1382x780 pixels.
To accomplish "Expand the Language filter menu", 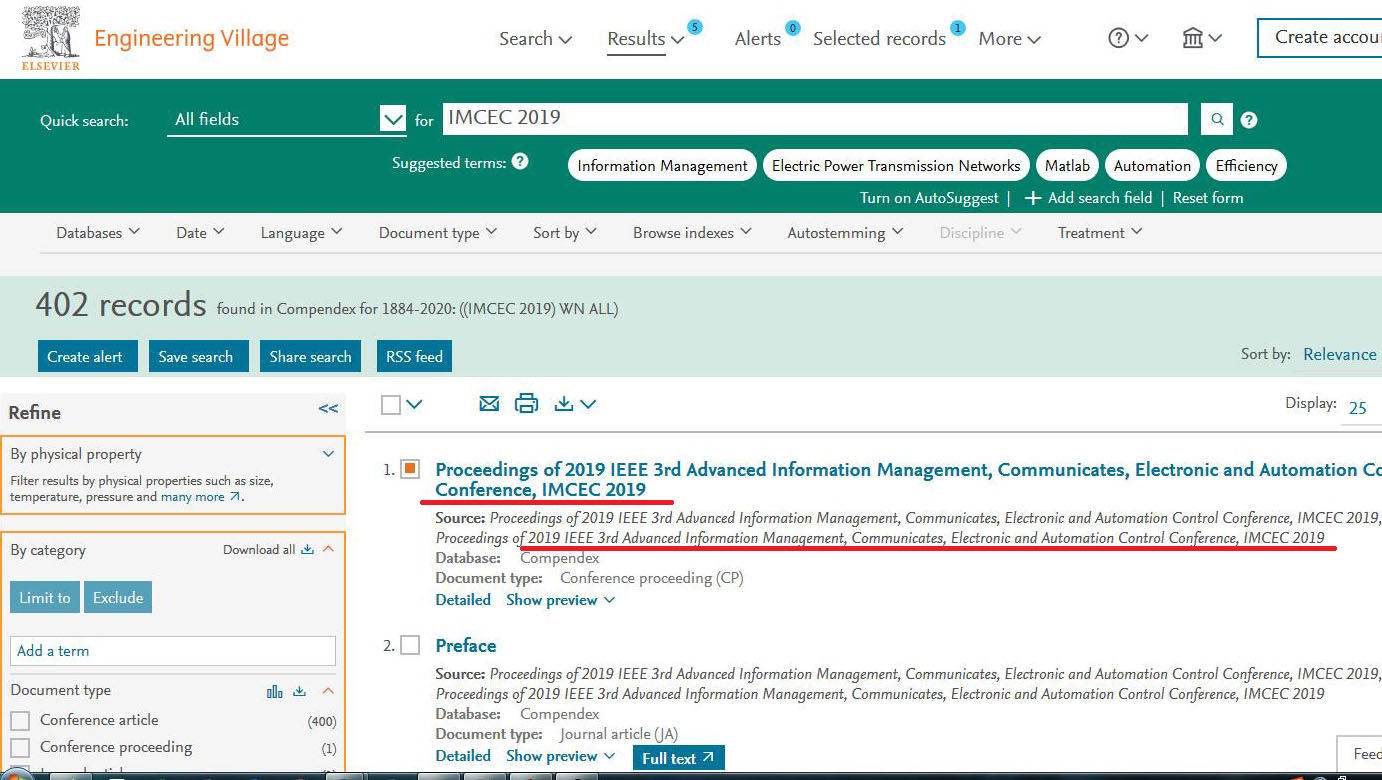I will [301, 232].
